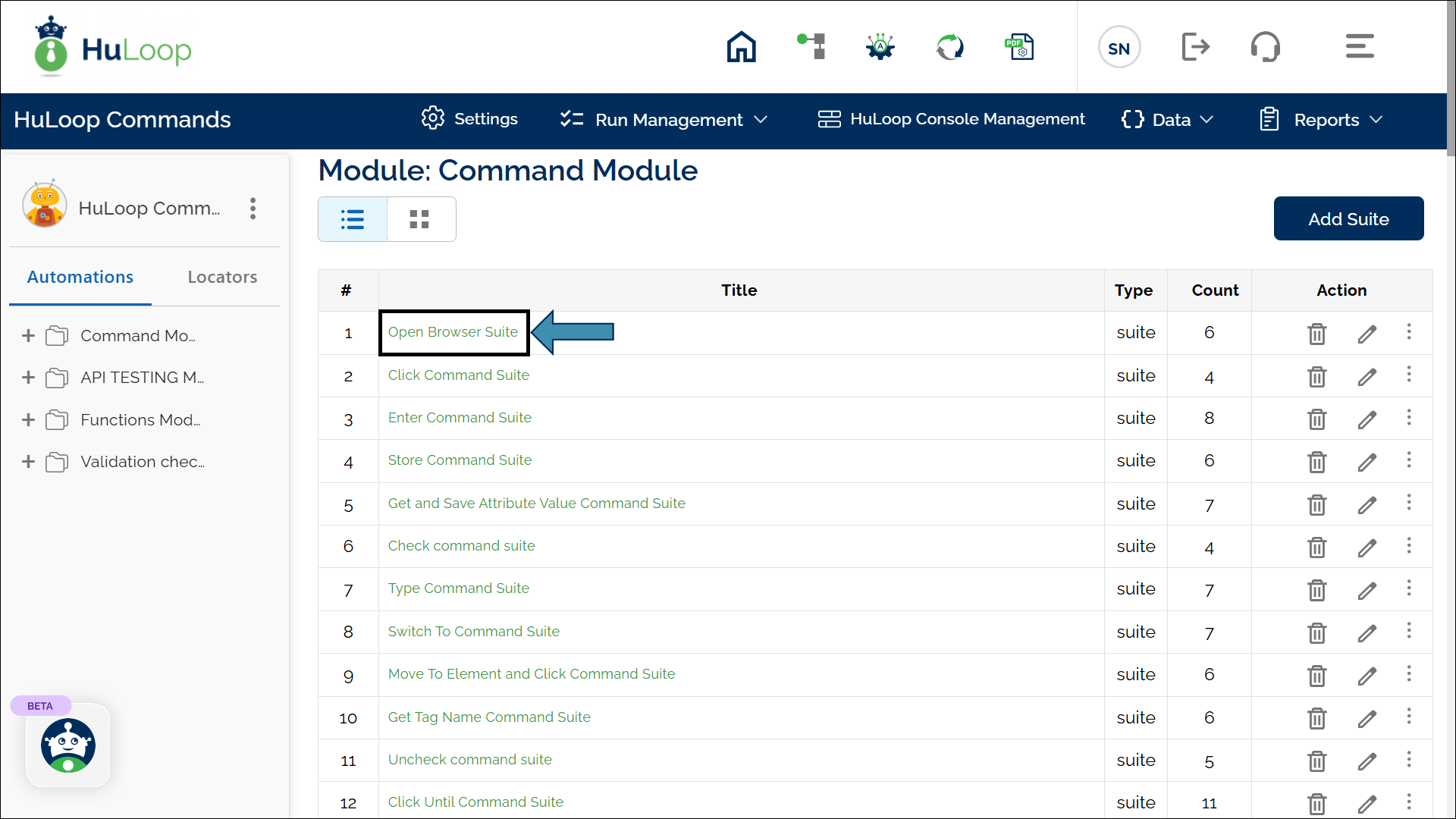
Task: Click the headset support icon
Action: pos(1265,47)
